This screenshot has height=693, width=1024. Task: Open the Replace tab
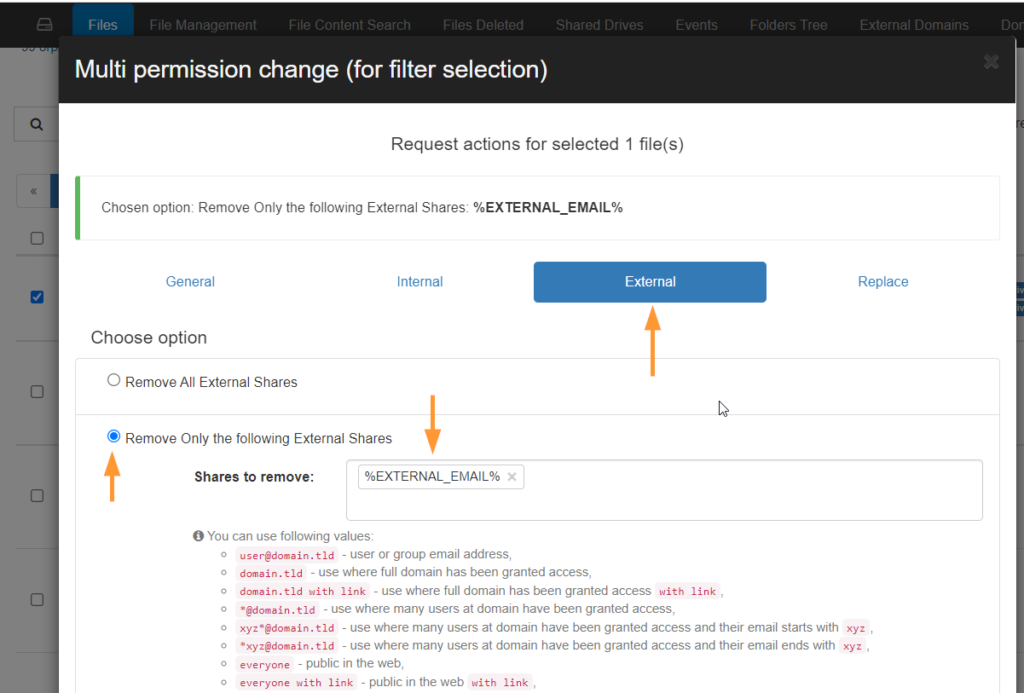point(883,282)
